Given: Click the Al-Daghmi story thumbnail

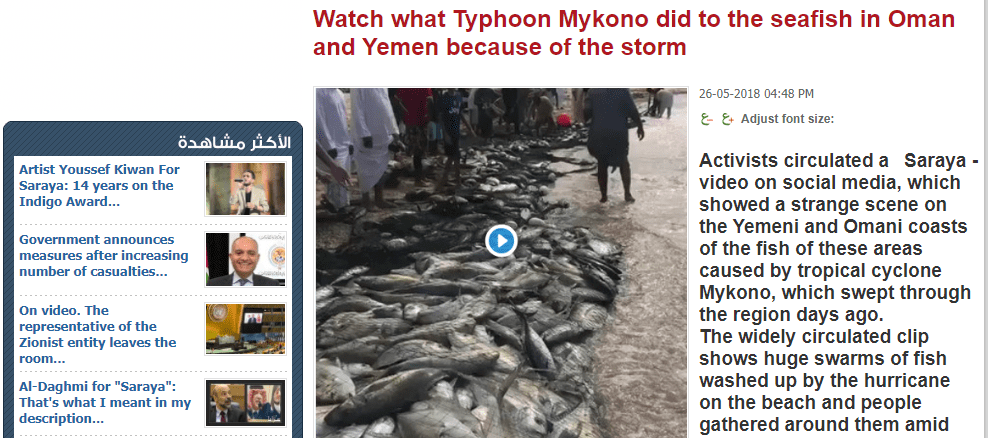Looking at the screenshot, I should pyautogui.click(x=245, y=403).
